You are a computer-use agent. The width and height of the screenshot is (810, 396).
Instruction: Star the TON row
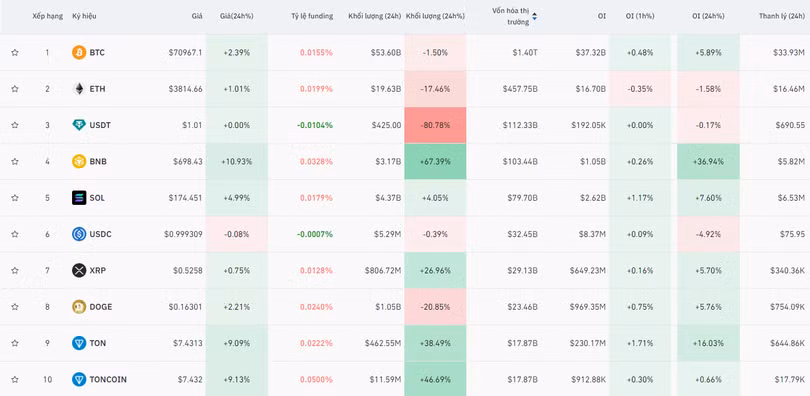point(15,343)
